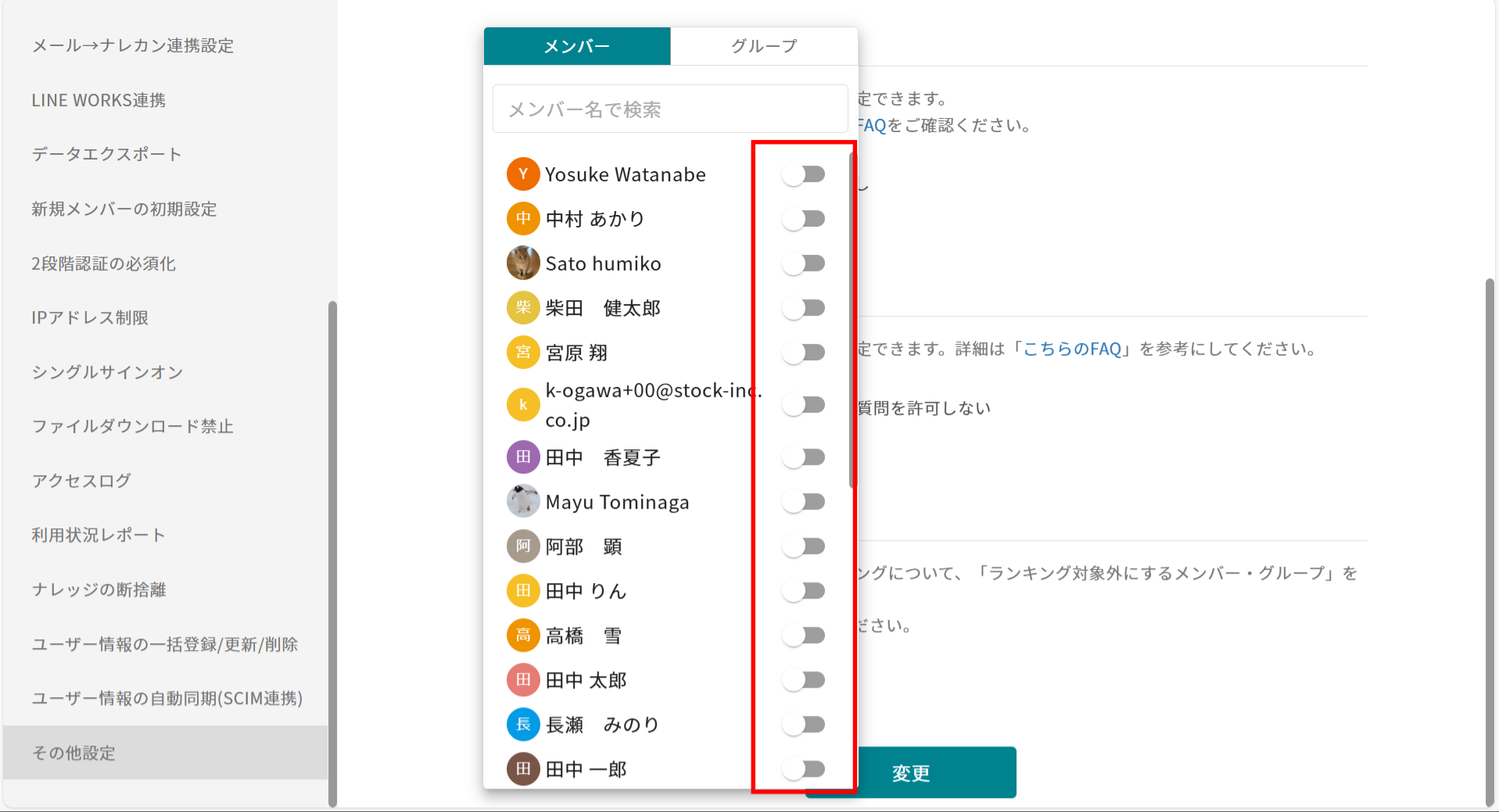Click 長瀬 みのり's blue avatar icon
This screenshot has height=812, width=1499.
523,724
